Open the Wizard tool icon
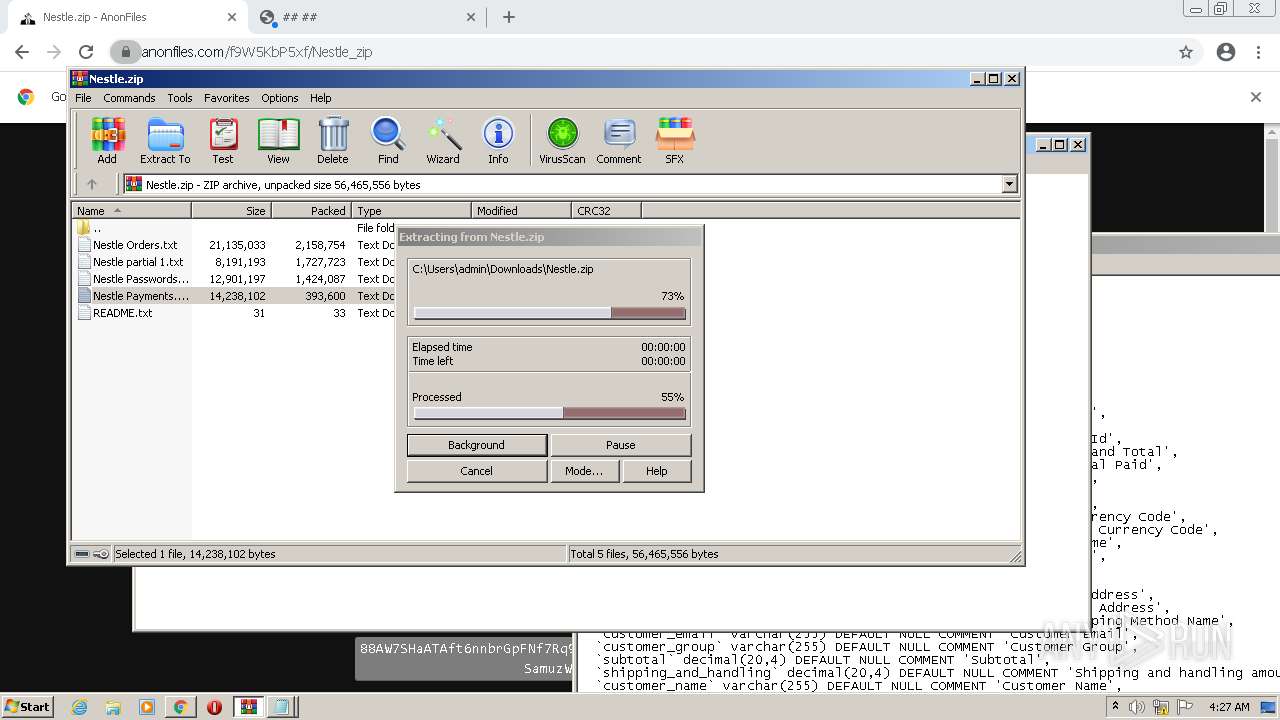The width and height of the screenshot is (1280, 720). (443, 140)
